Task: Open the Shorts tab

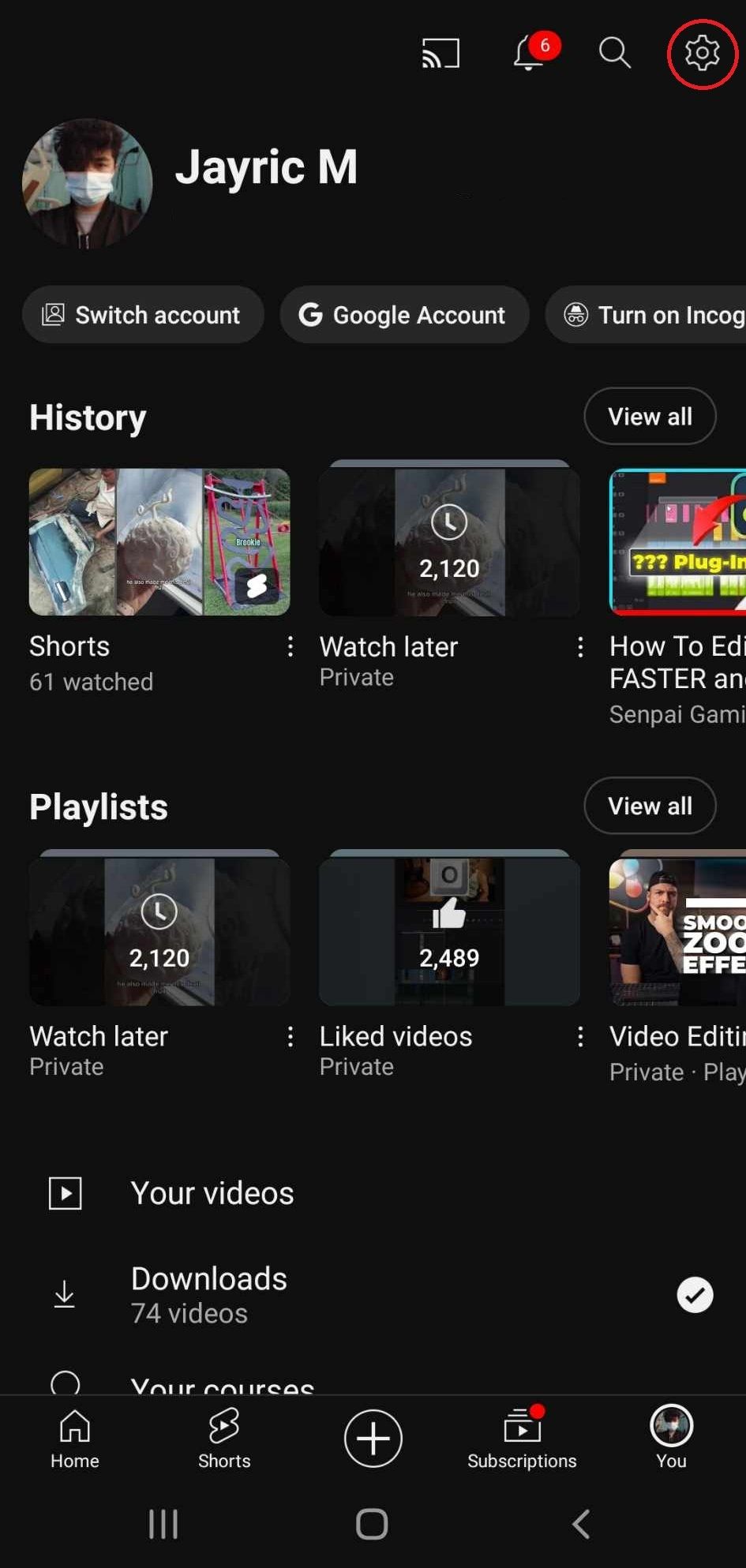Action: 224,1438
